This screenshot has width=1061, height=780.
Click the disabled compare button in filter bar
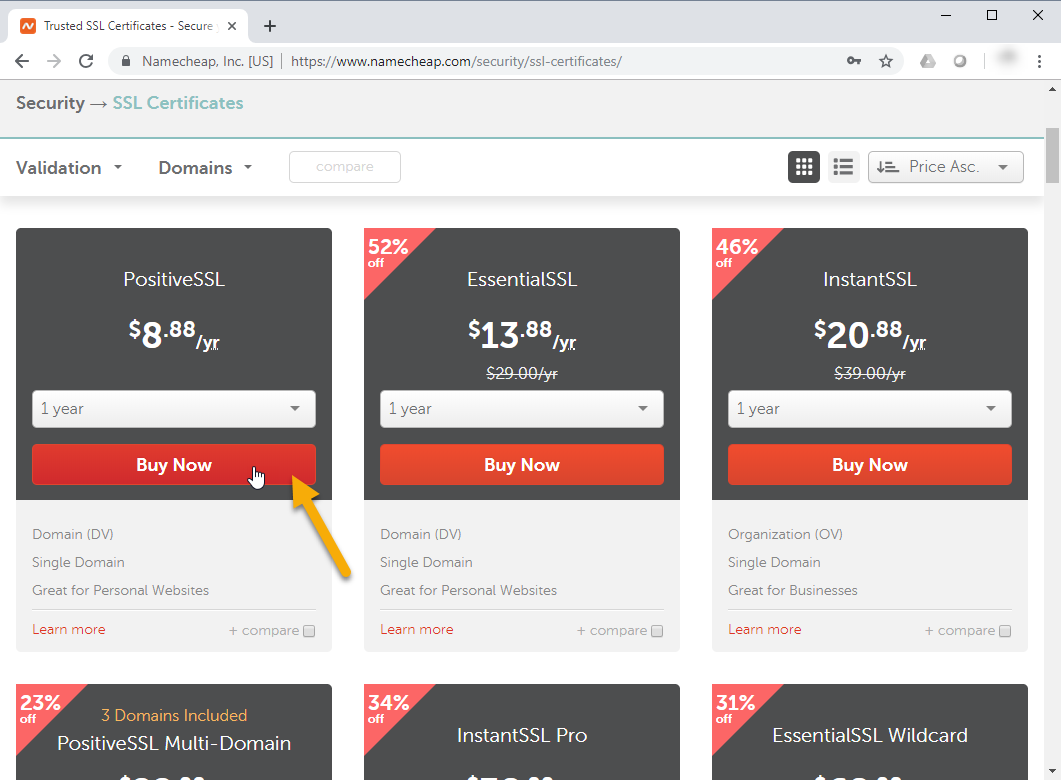(344, 167)
